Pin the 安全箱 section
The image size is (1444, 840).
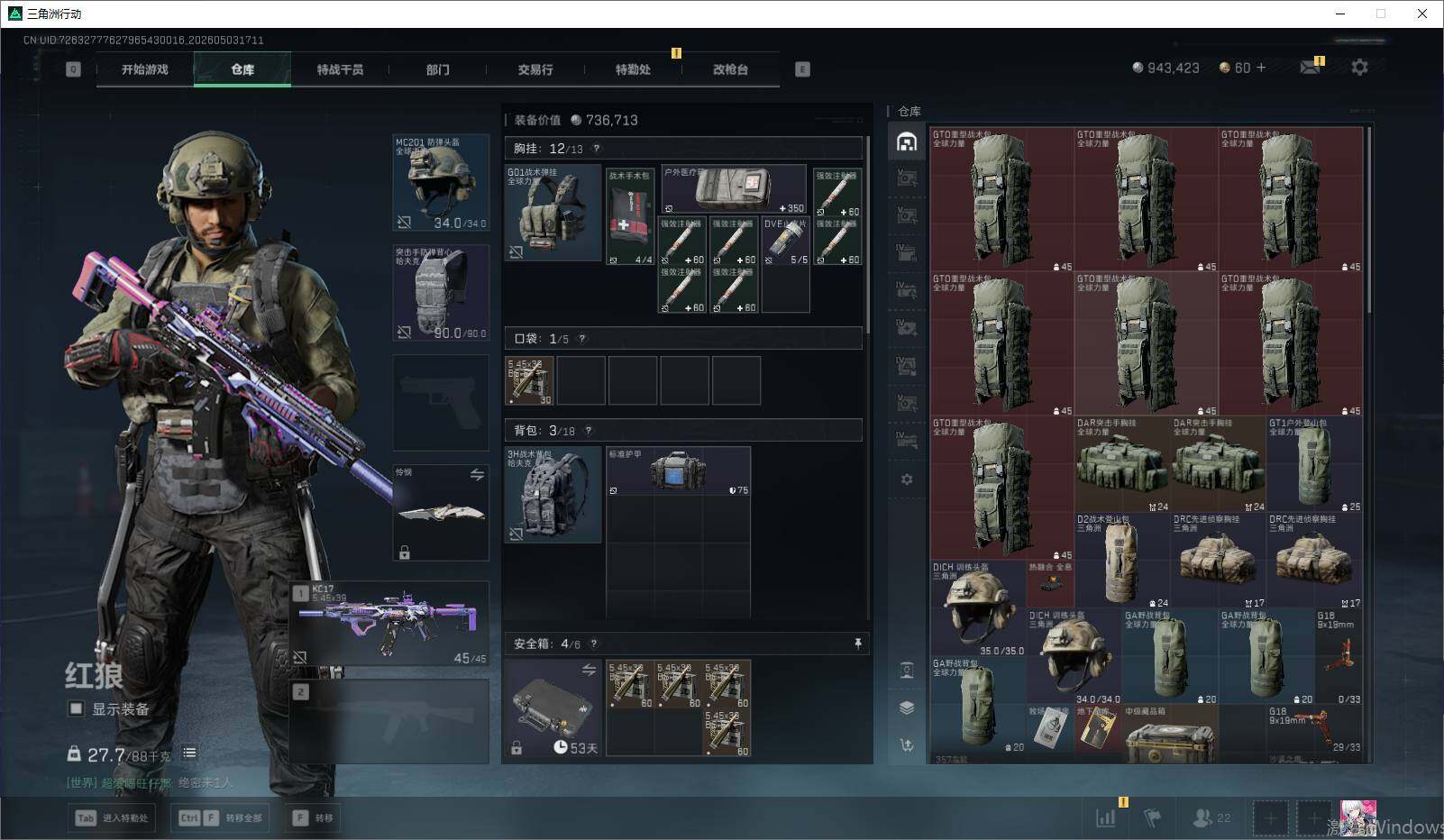point(857,643)
